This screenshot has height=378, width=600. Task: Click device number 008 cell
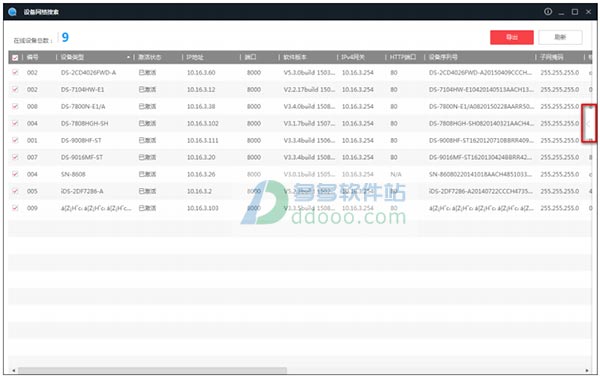click(32, 106)
